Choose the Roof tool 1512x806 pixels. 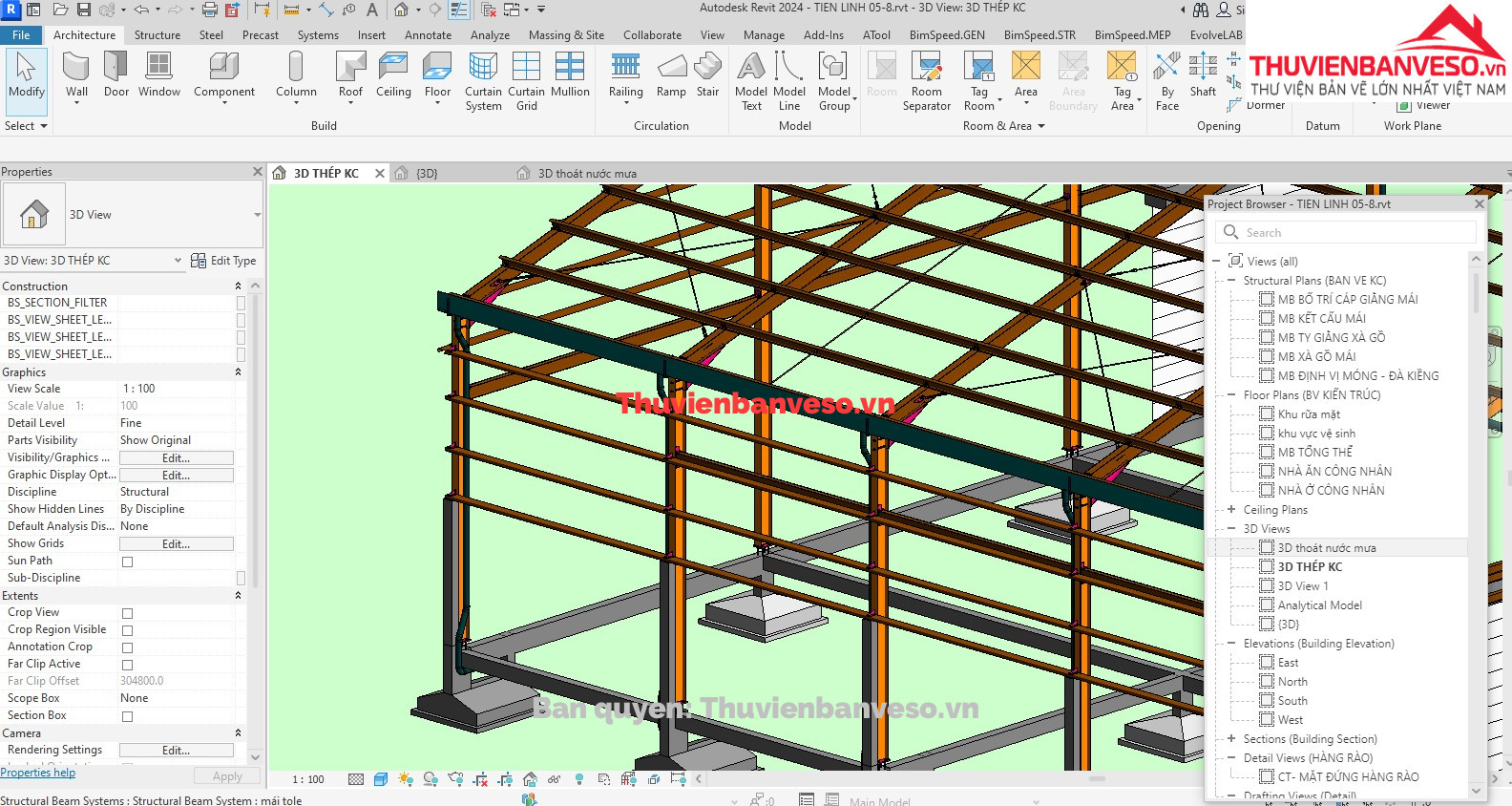(x=350, y=75)
